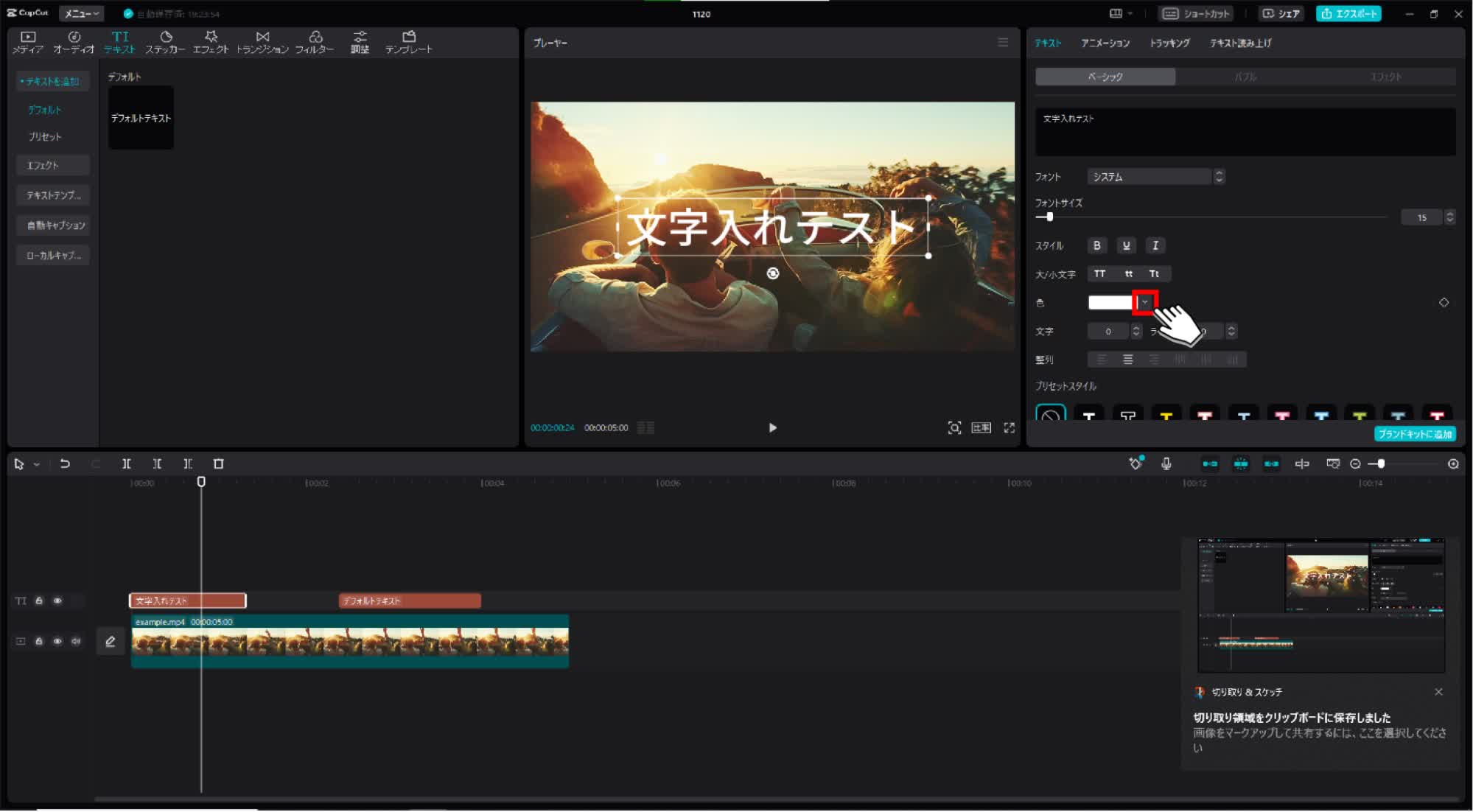This screenshot has width=1473, height=812.
Task: Click the timeline zoom slider handle
Action: (1381, 464)
